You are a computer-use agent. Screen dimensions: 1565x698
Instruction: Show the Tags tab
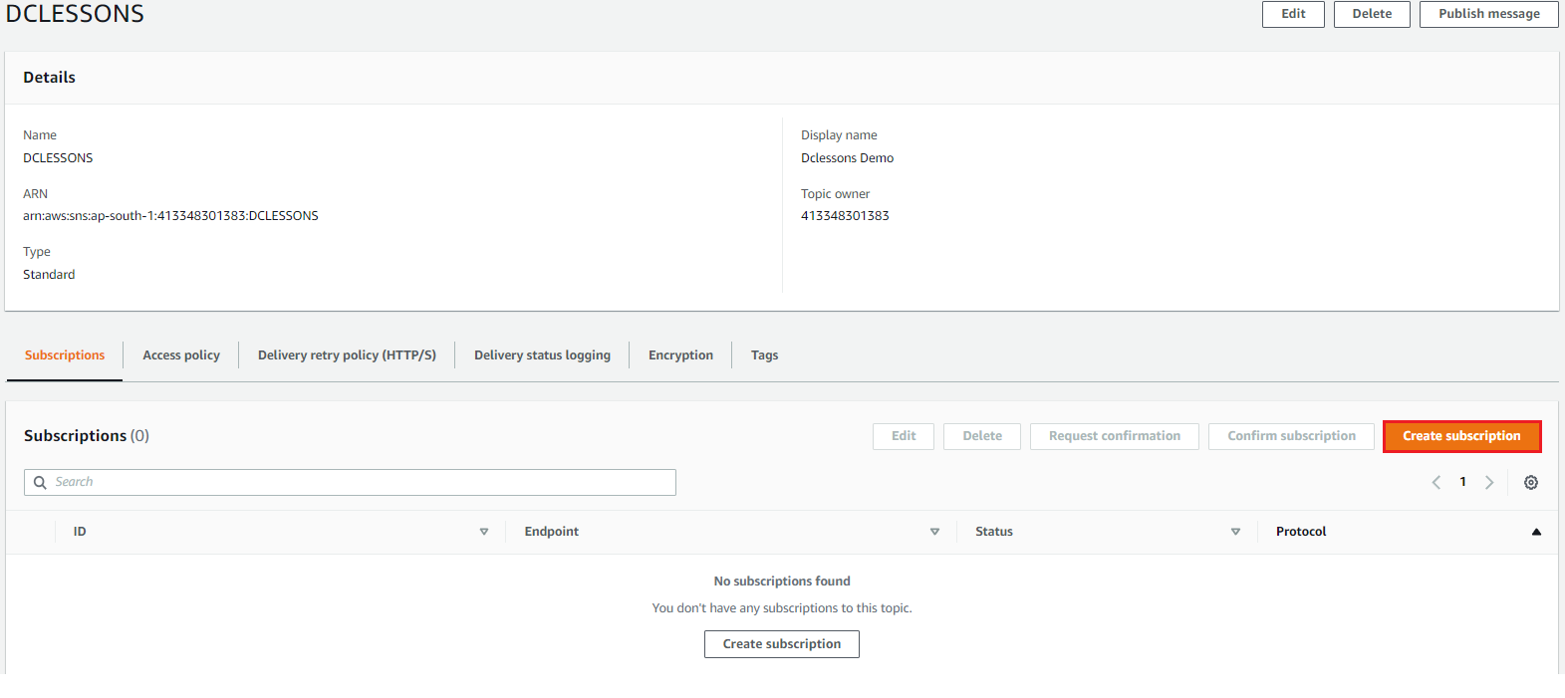point(764,355)
